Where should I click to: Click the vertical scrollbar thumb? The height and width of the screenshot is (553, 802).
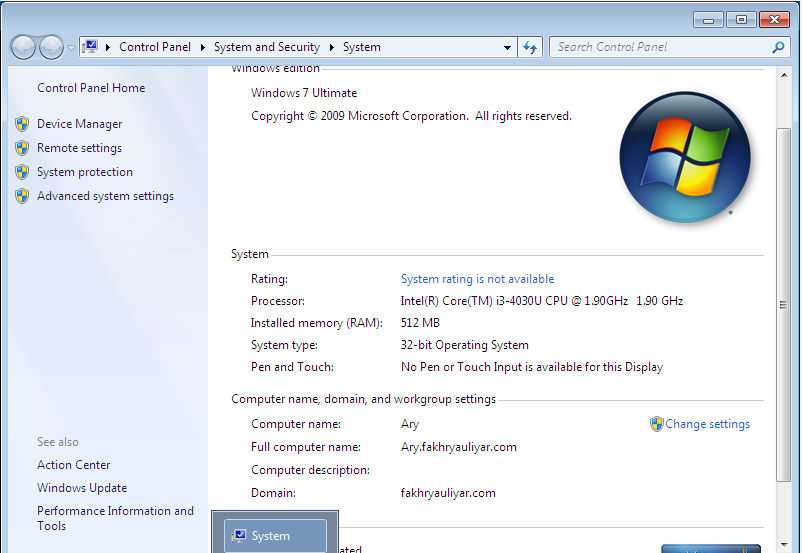(x=784, y=304)
